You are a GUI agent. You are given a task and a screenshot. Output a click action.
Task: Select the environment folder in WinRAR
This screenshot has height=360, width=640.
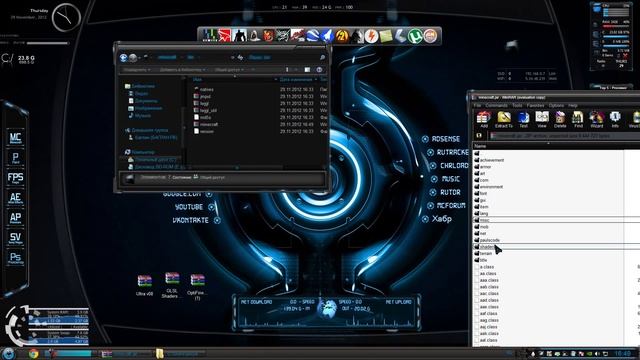point(488,187)
